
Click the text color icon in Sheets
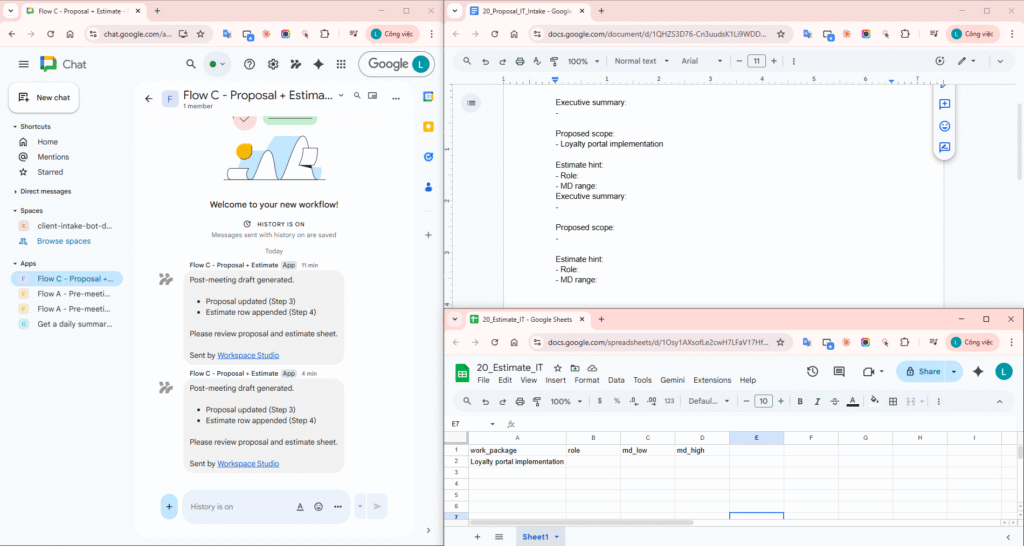[x=852, y=401]
